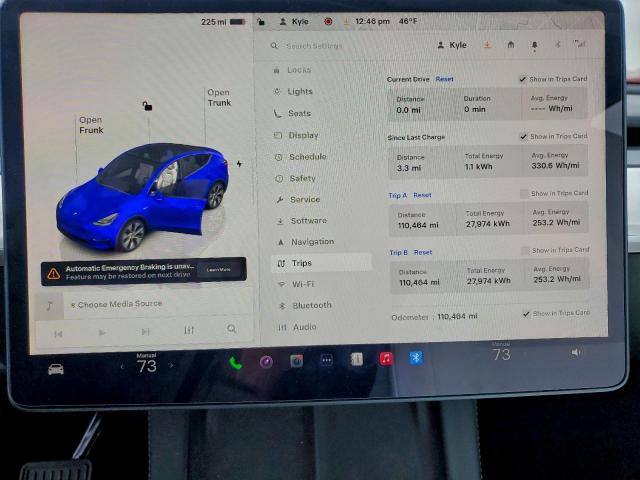
Task: Open the Locks settings menu
Action: 293,70
